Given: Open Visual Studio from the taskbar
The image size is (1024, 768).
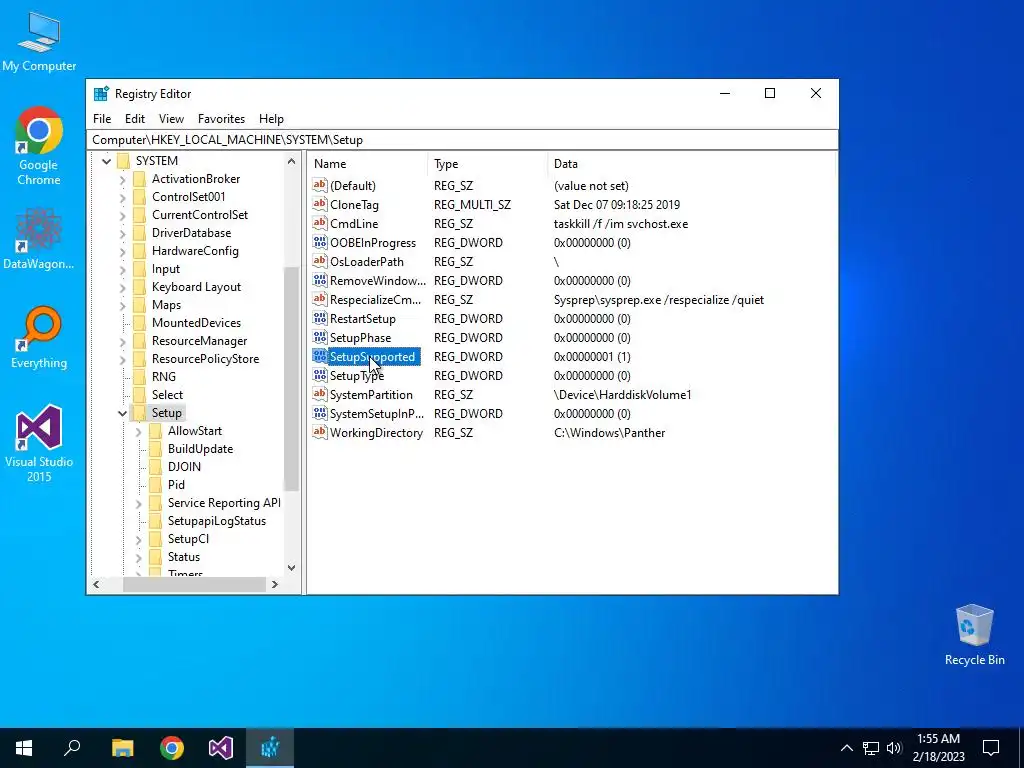Looking at the screenshot, I should click(x=221, y=748).
